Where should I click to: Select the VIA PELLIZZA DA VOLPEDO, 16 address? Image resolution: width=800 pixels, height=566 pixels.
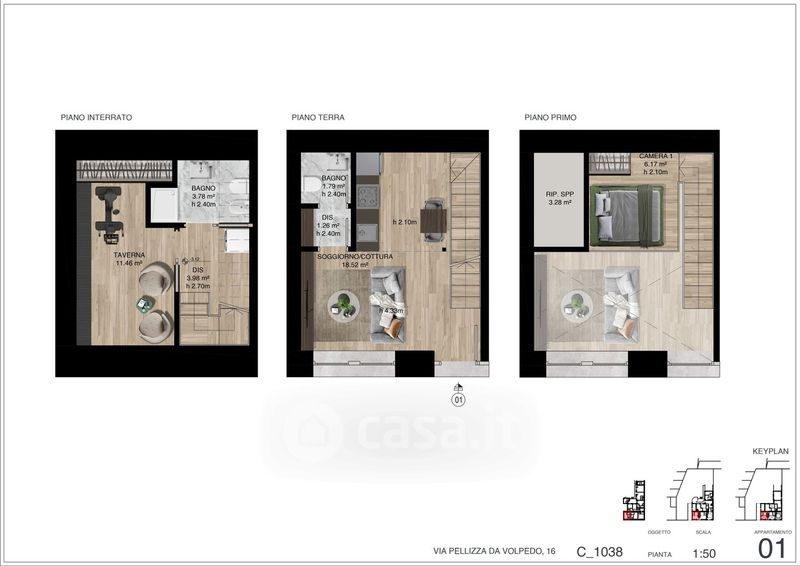click(x=494, y=551)
